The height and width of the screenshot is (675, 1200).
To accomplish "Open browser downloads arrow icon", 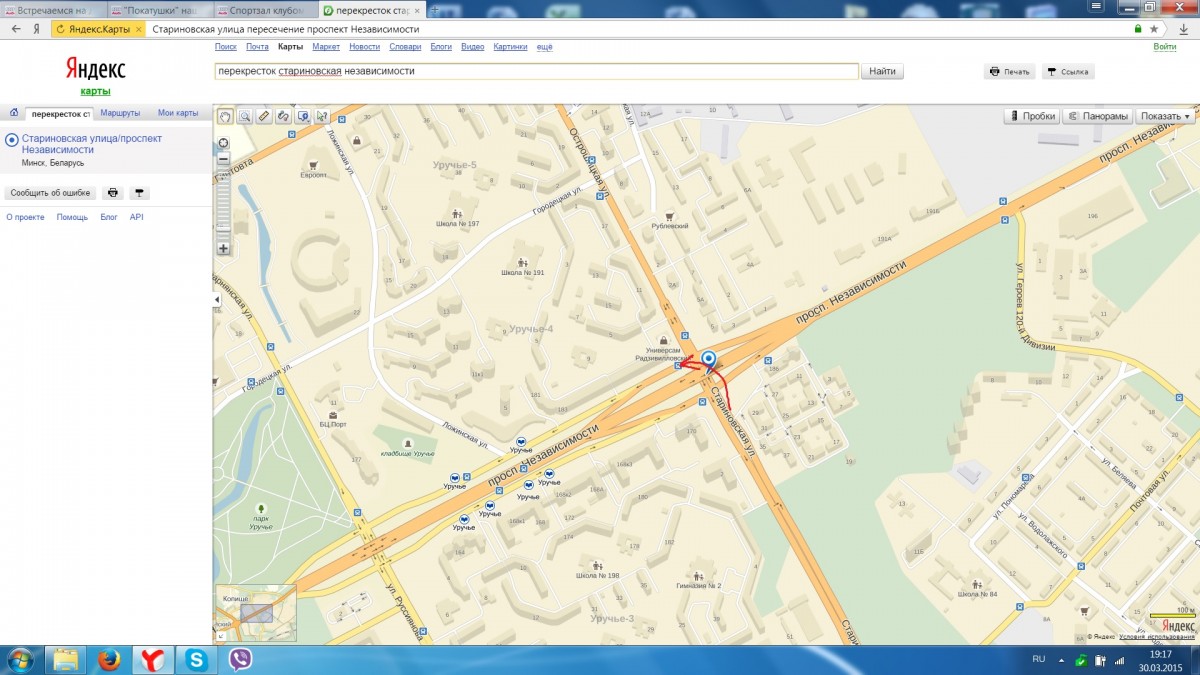I will pyautogui.click(x=1182, y=29).
